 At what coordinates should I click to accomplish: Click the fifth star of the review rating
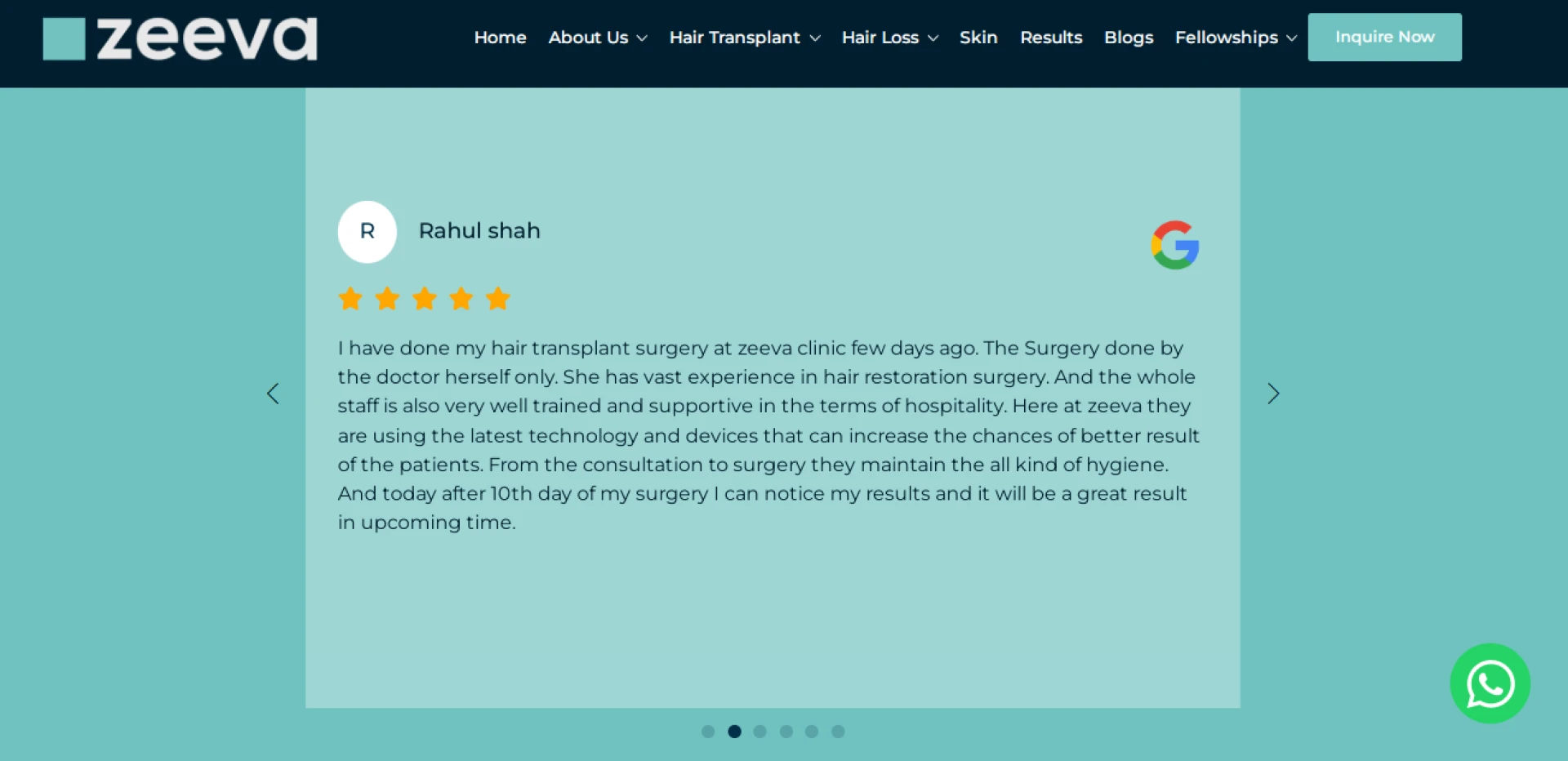(497, 299)
